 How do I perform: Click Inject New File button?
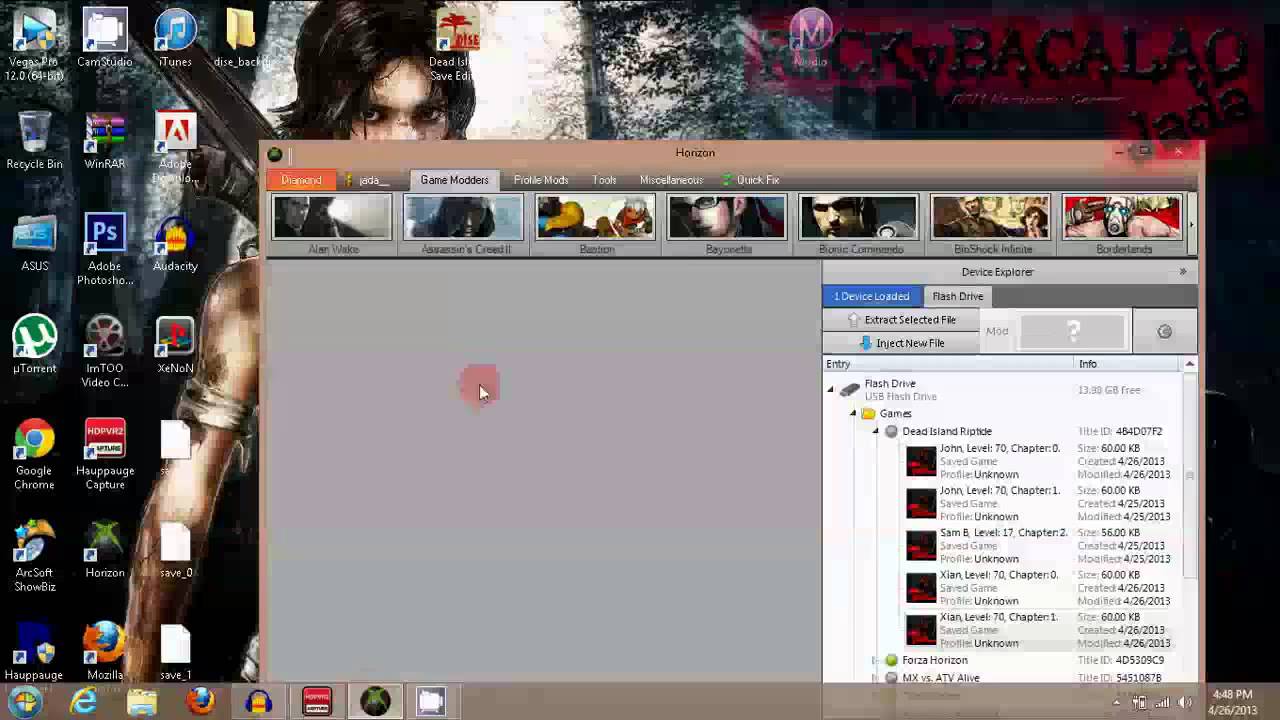point(901,343)
